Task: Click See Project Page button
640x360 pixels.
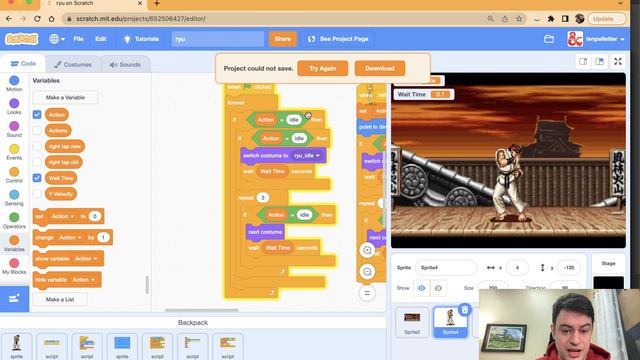Action: (x=338, y=39)
